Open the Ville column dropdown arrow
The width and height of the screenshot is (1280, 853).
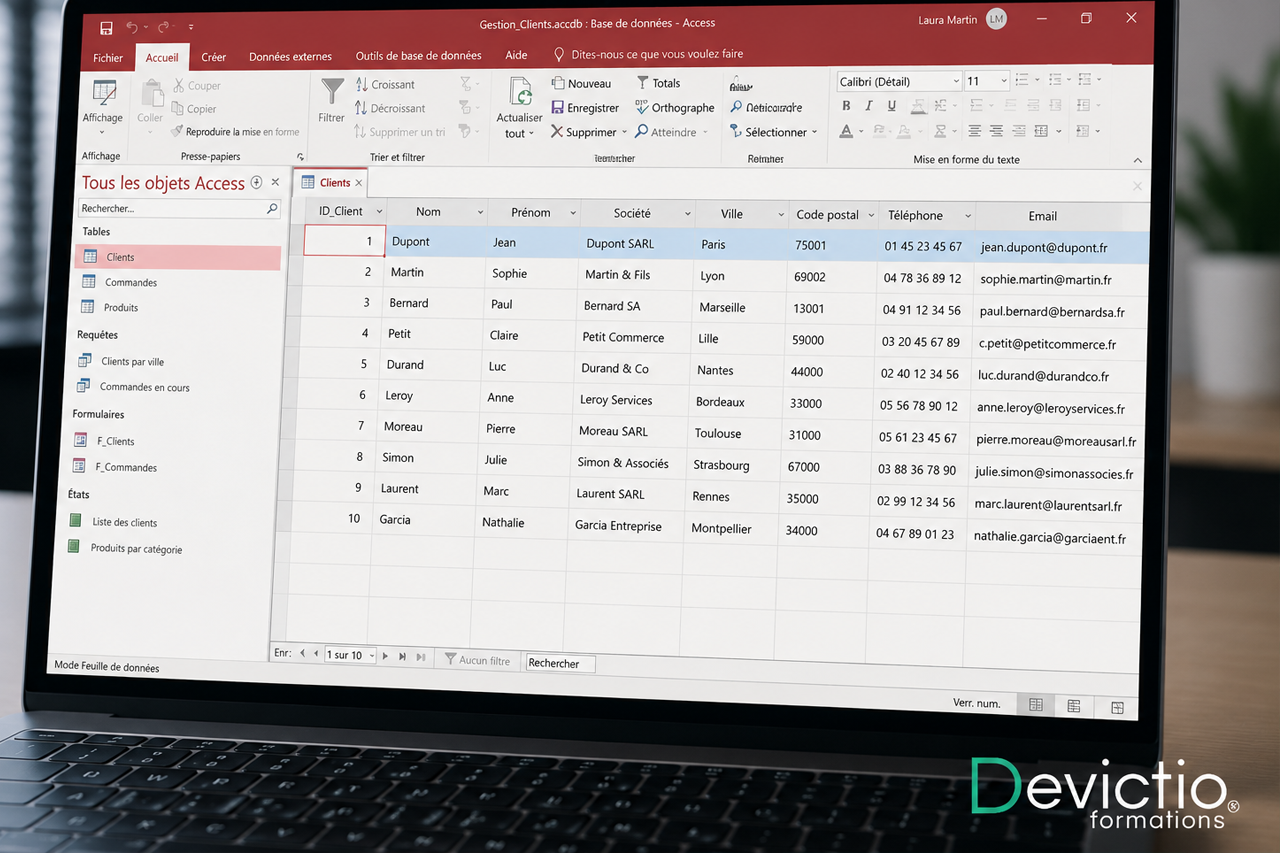(781, 215)
